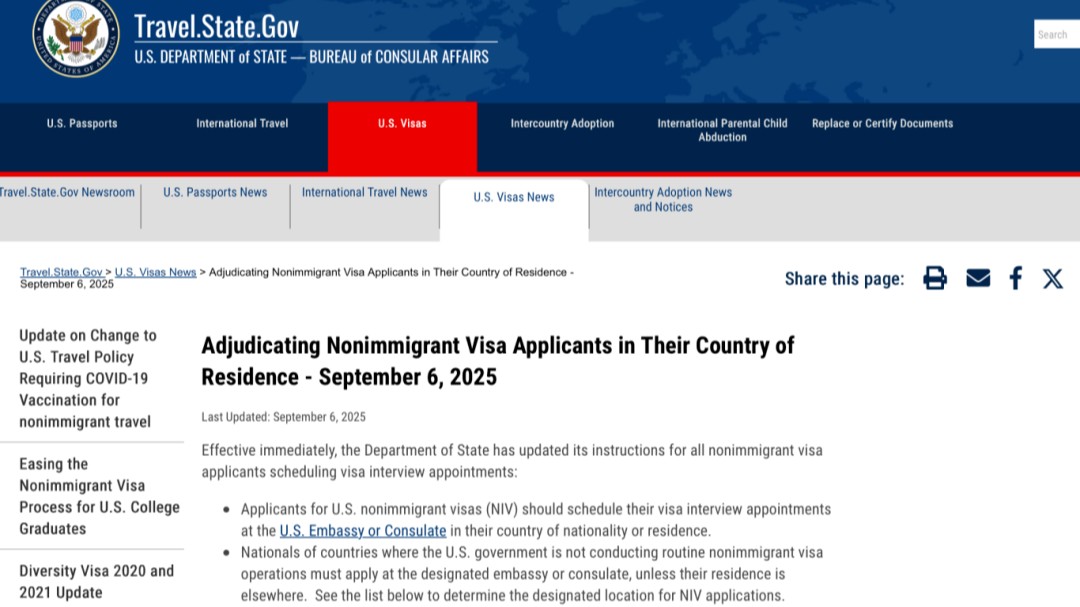Screen dimensions: 1080x607
Task: Click the Search input field
Action: pos(1056,34)
